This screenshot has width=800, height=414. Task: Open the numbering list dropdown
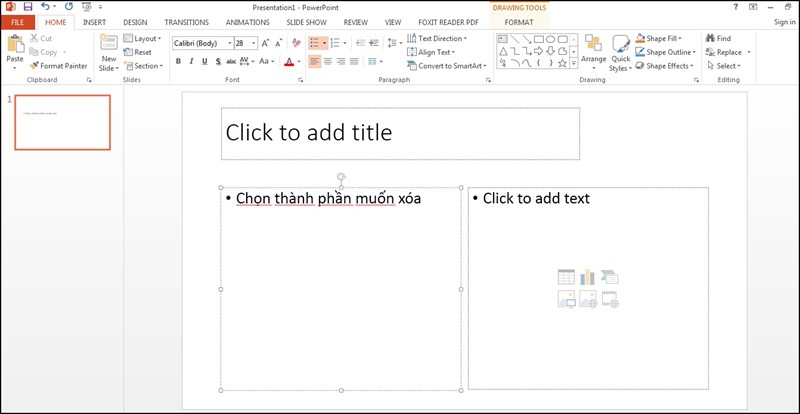click(x=344, y=43)
